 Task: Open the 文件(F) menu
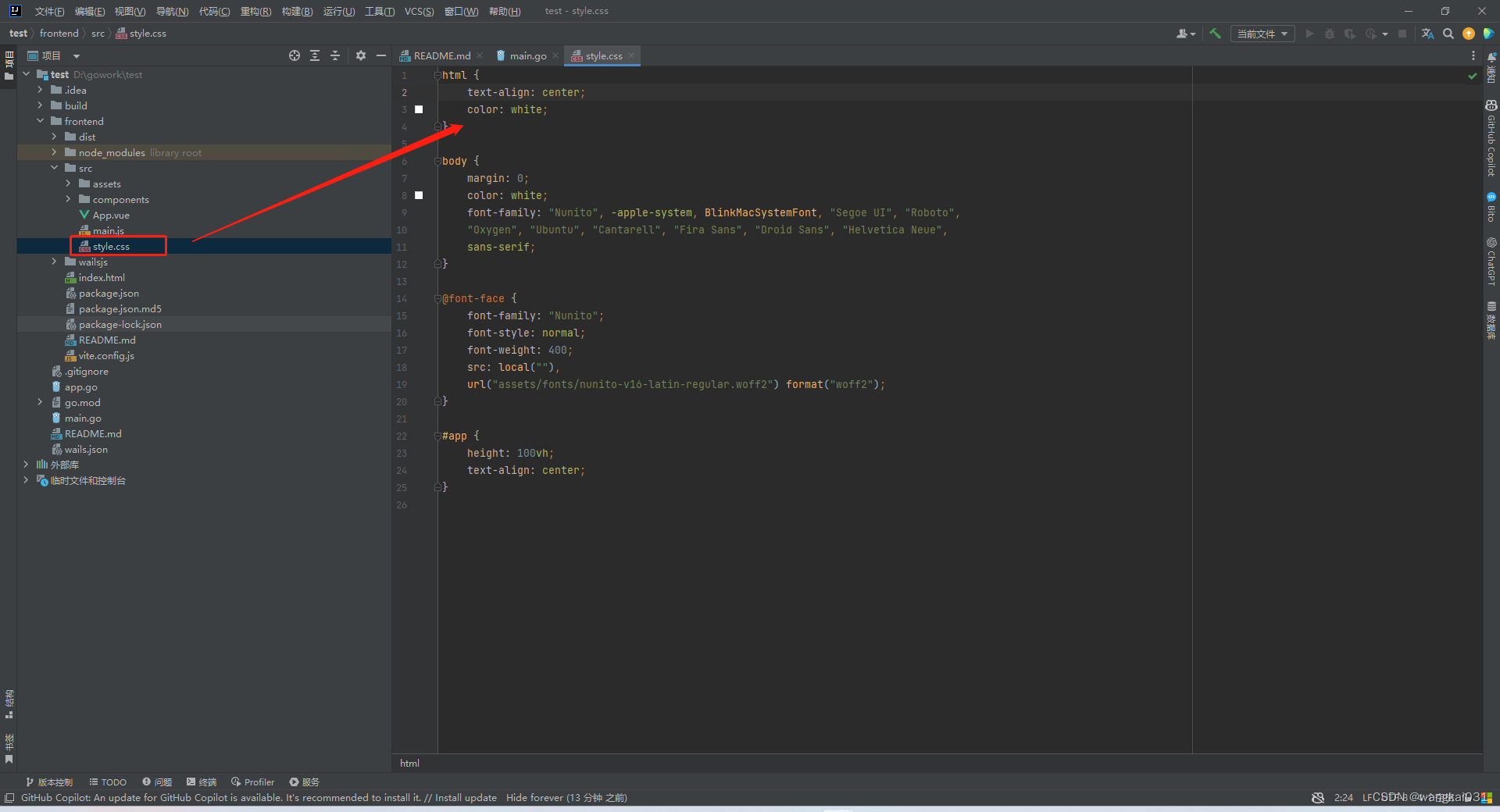(49, 11)
